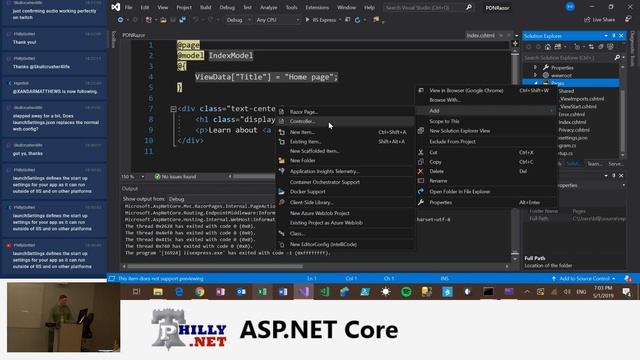640x360 pixels.
Task: Collapse the Pages folder node
Action: pyautogui.click(x=536, y=83)
